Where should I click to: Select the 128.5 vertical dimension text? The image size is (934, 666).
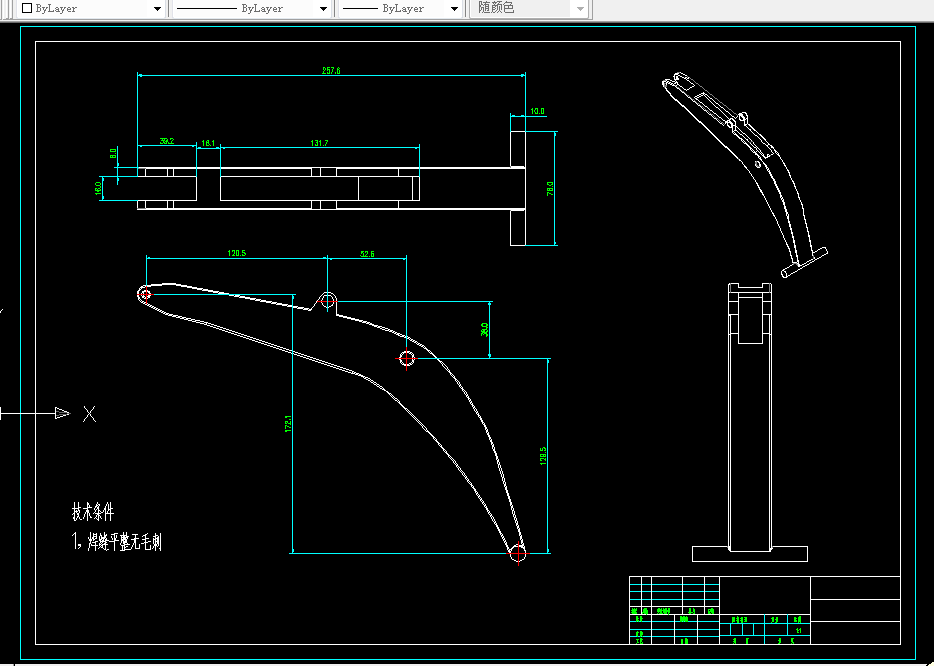tap(543, 456)
